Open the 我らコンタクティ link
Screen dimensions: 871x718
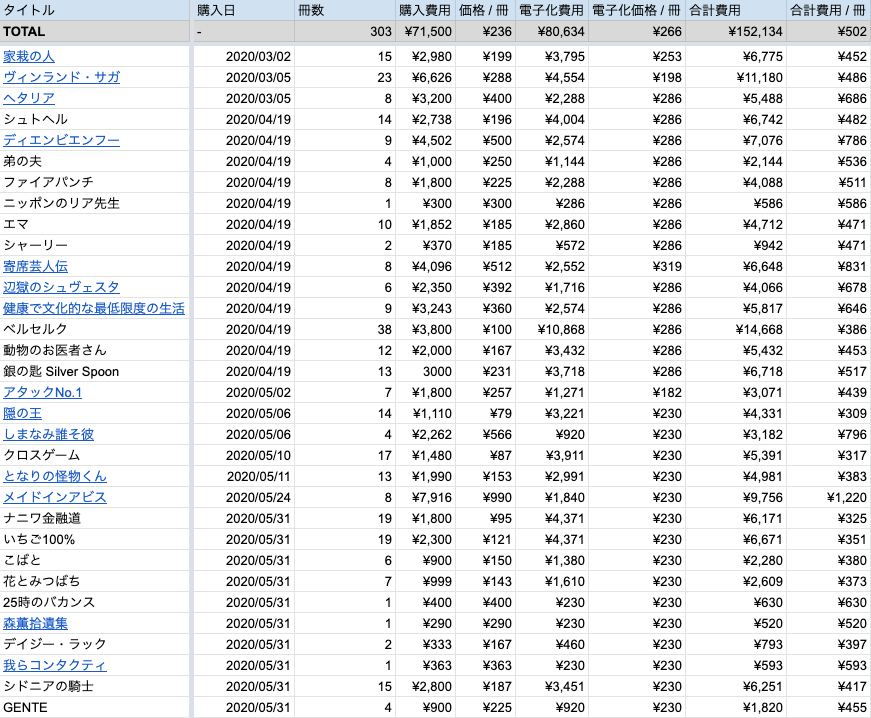55,666
